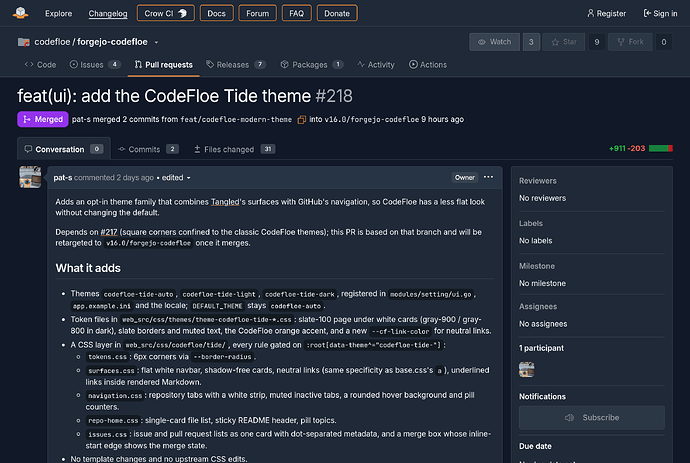Click 'No reviewers' text
The width and height of the screenshot is (690, 463).
(542, 198)
